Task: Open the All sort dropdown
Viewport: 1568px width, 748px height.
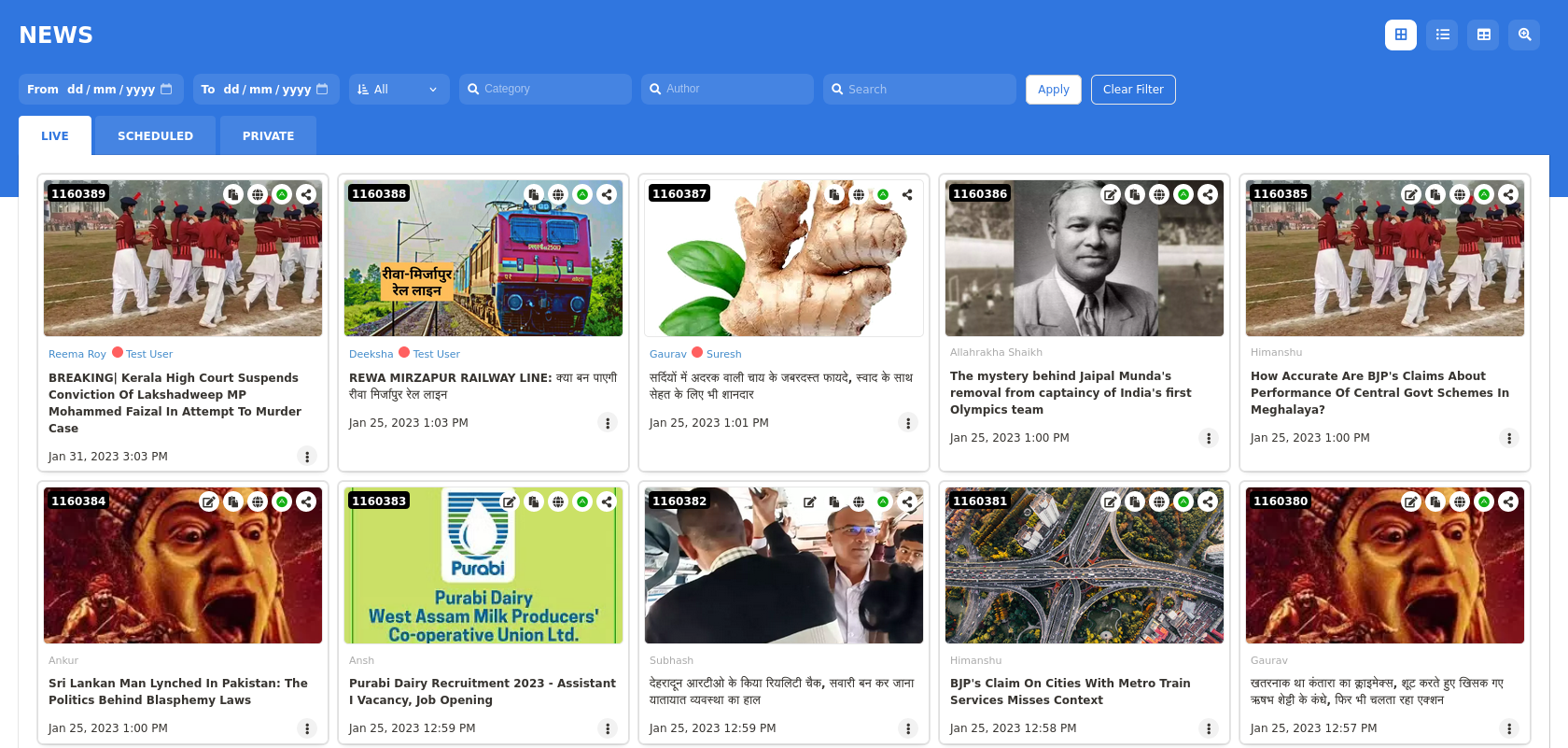Action: coord(399,90)
